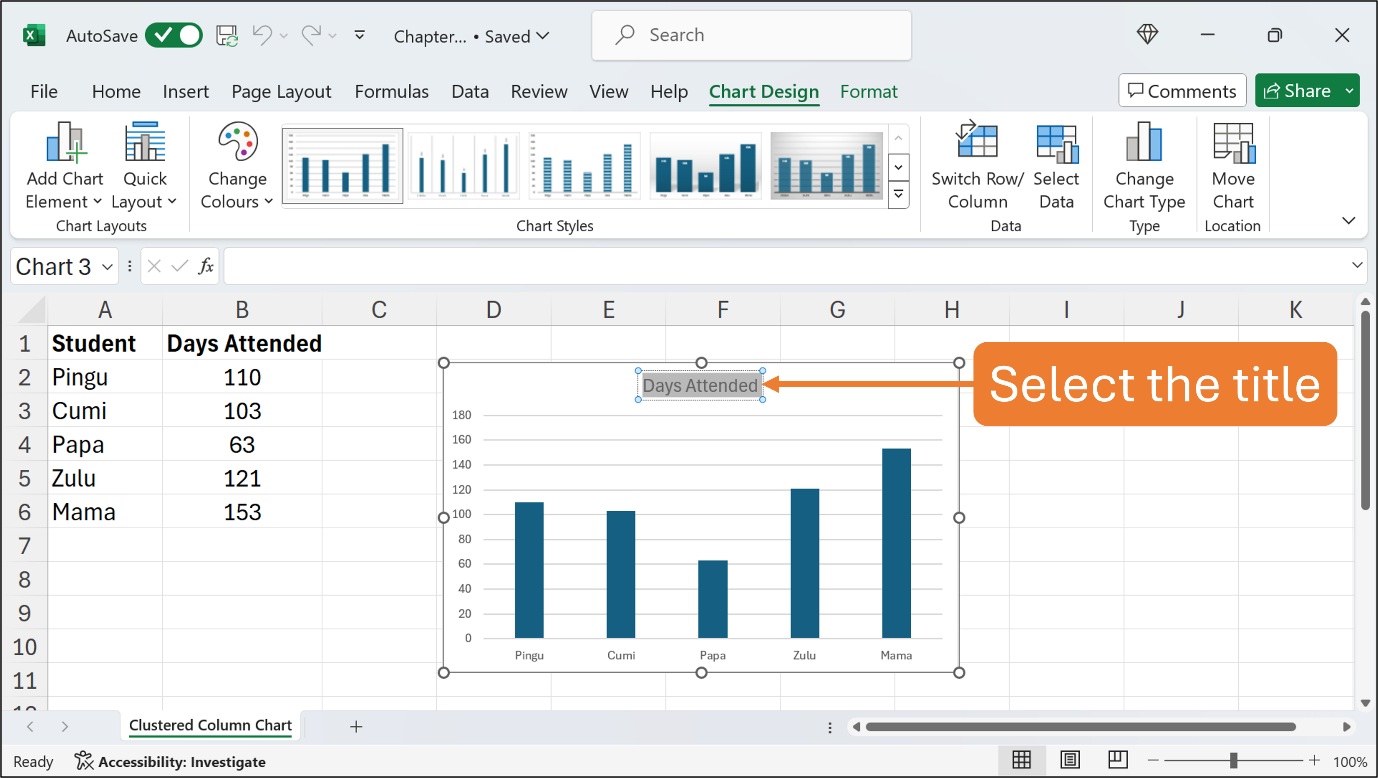Open the Quick Layout gallery
Image resolution: width=1378 pixels, height=778 pixels.
click(x=145, y=166)
